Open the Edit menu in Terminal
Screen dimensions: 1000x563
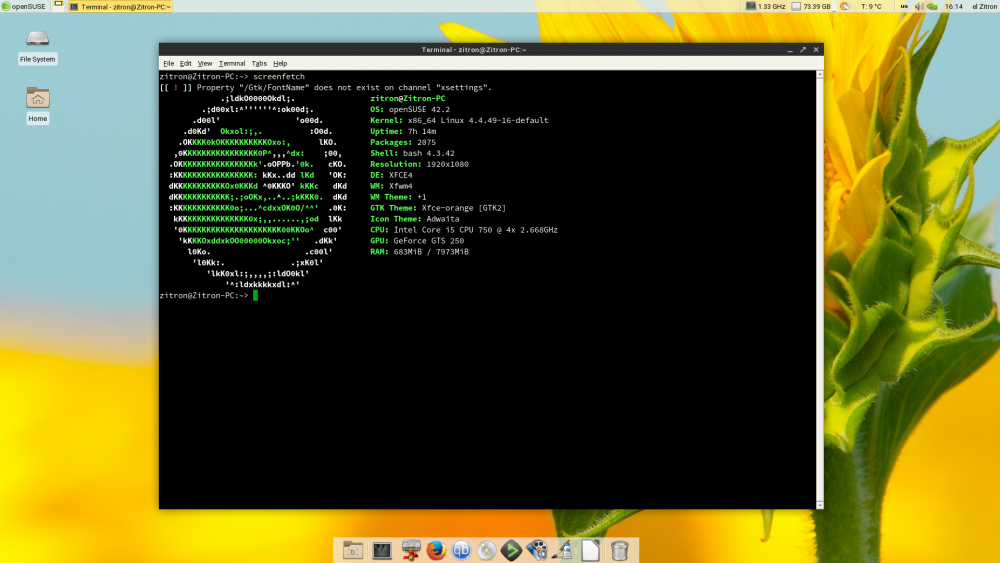(186, 64)
